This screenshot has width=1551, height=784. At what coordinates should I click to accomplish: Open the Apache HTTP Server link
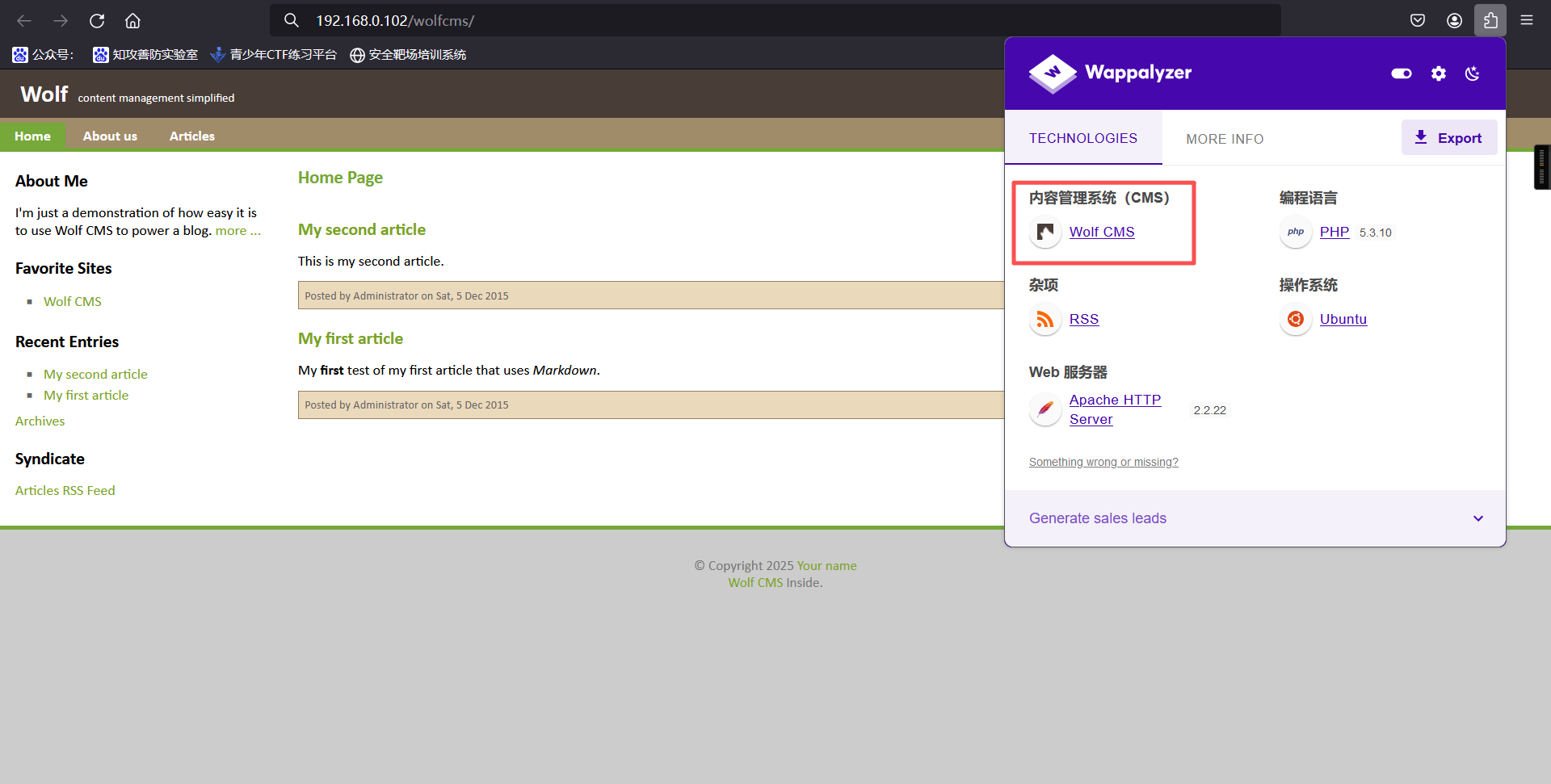[1115, 409]
